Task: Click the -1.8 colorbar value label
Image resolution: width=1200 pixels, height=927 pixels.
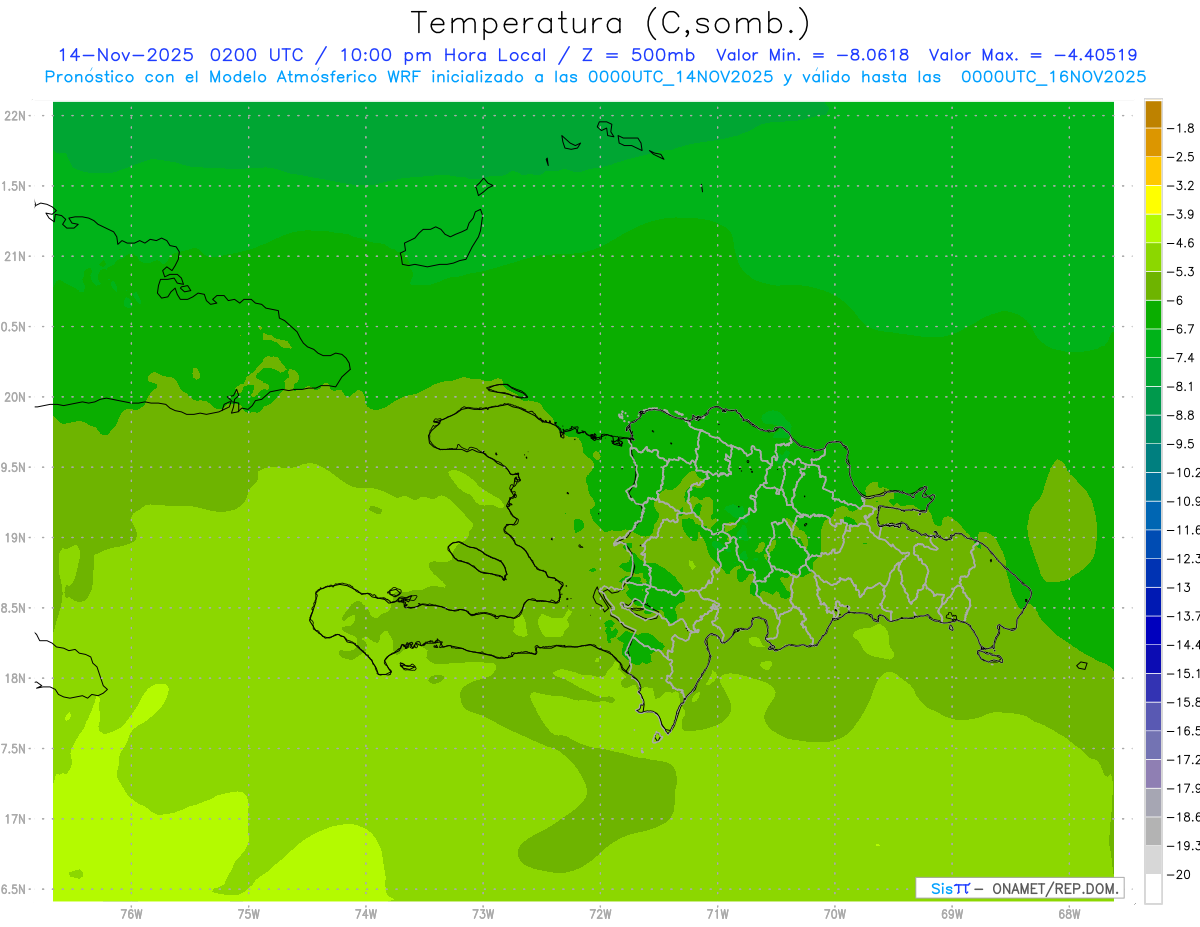Action: 1181,128
